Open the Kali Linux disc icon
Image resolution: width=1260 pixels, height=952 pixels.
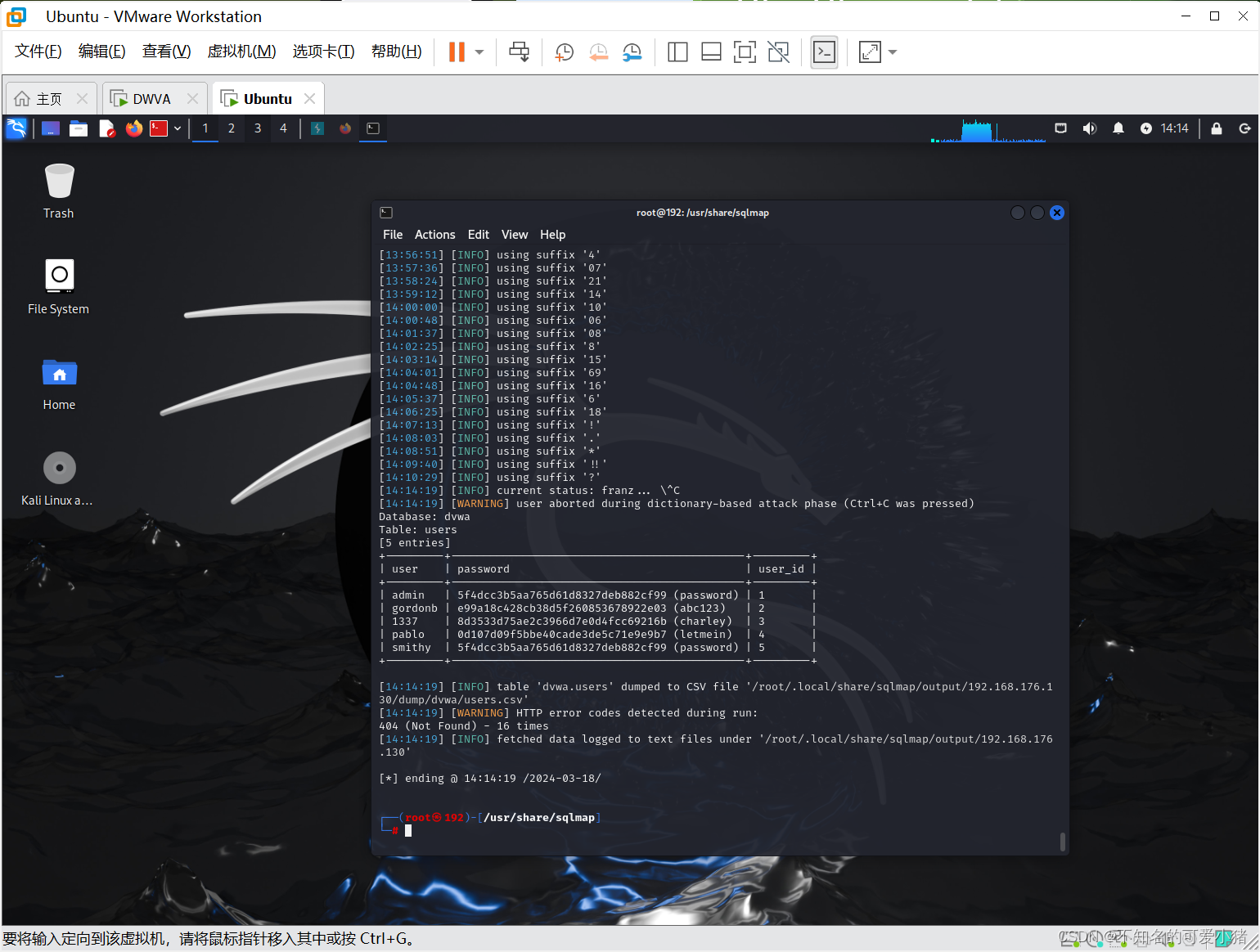pos(59,478)
